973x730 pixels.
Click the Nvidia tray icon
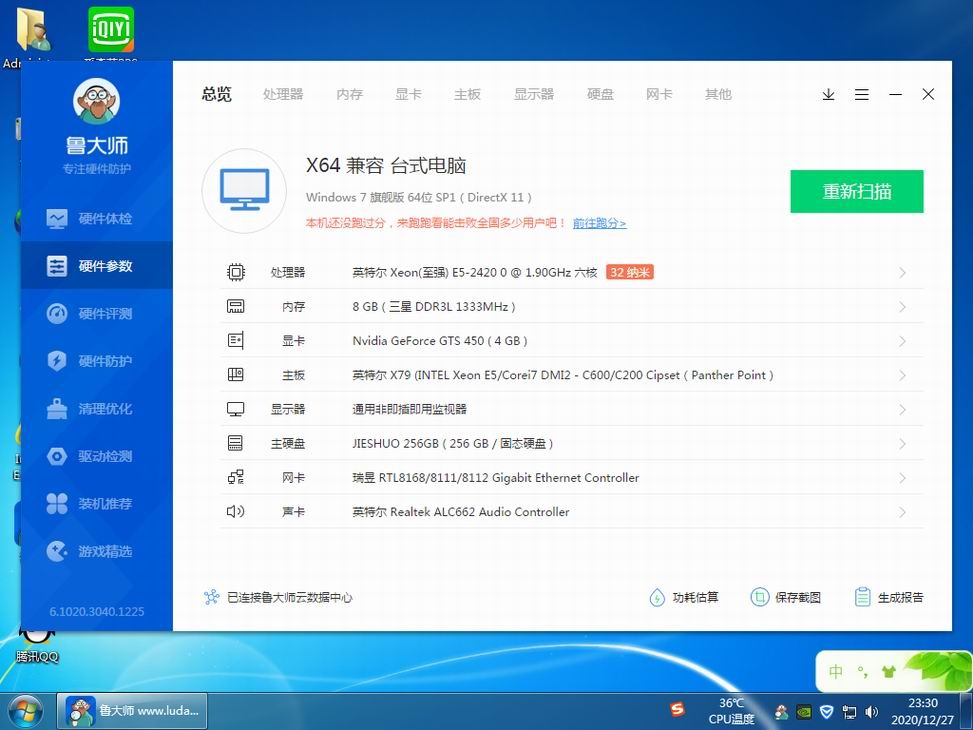point(804,711)
